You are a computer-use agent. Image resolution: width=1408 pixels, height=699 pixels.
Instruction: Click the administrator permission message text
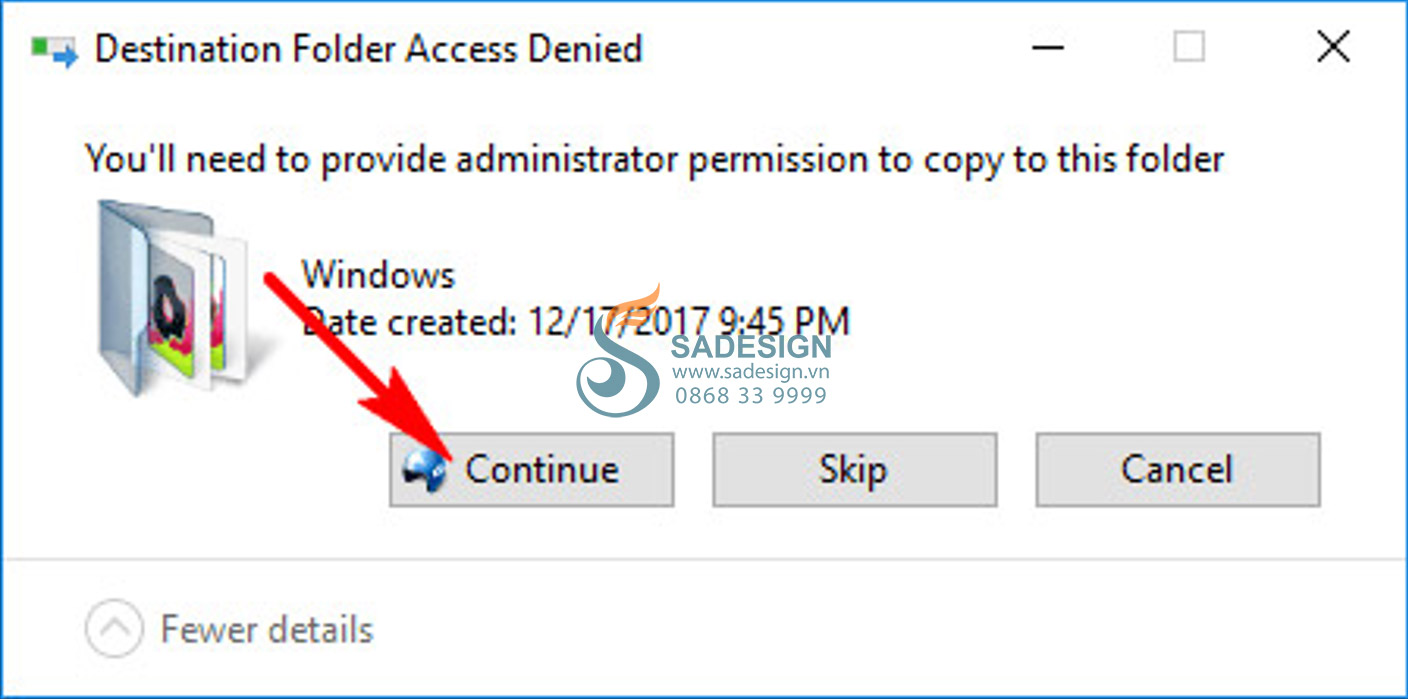click(655, 160)
